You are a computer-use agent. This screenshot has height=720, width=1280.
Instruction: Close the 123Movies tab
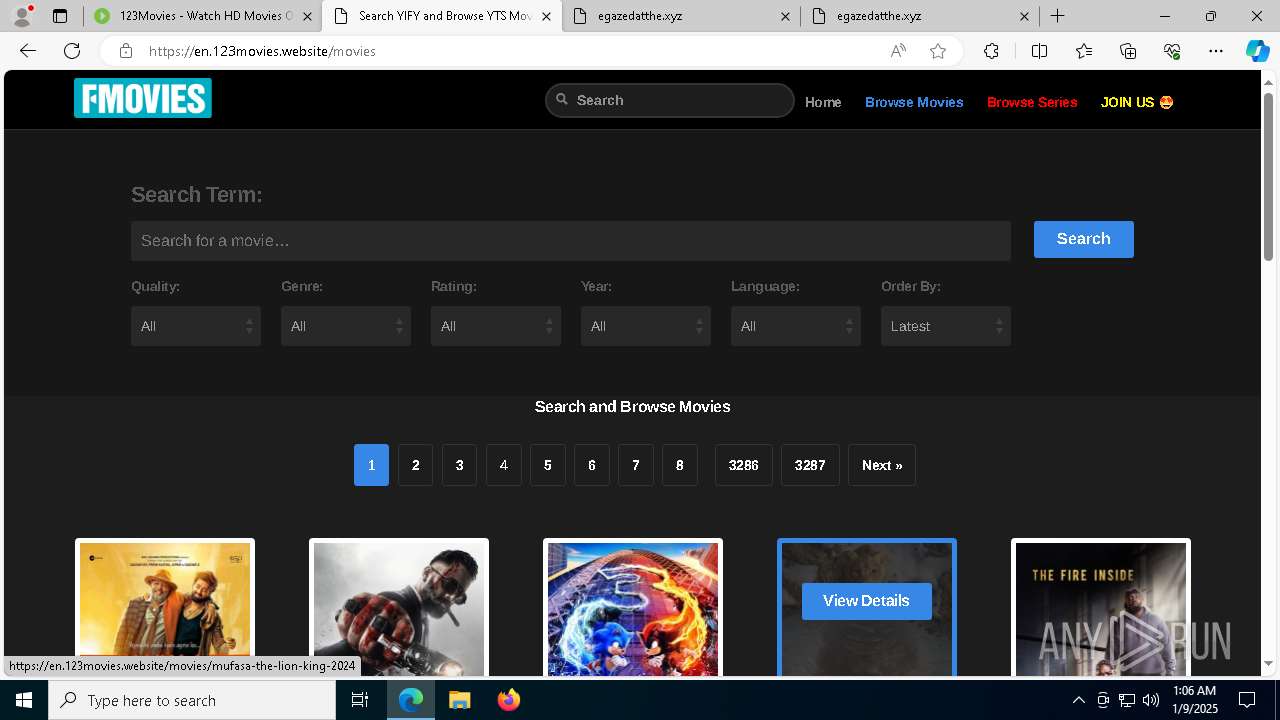pos(306,16)
